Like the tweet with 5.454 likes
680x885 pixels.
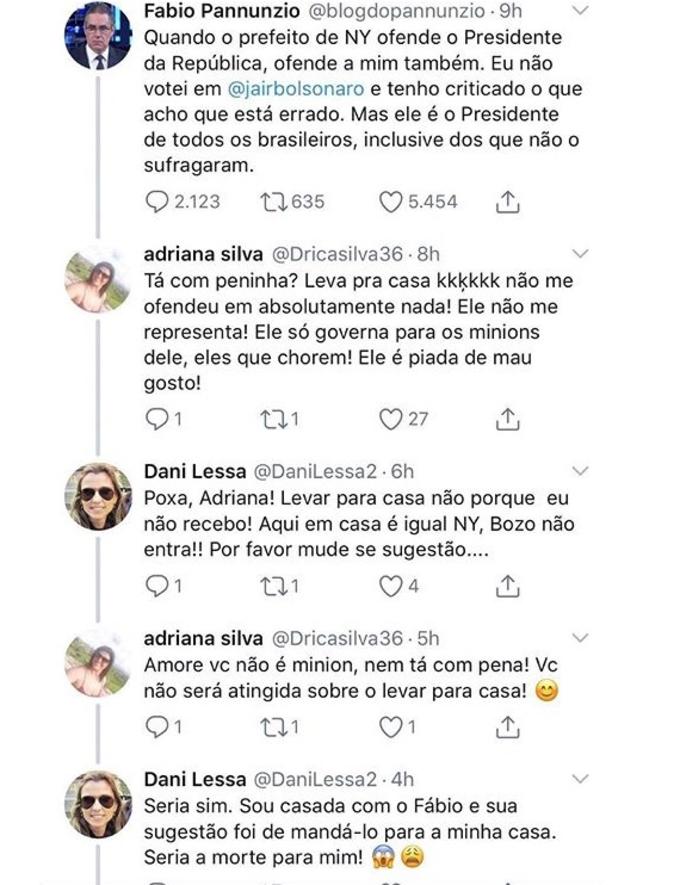click(x=390, y=202)
